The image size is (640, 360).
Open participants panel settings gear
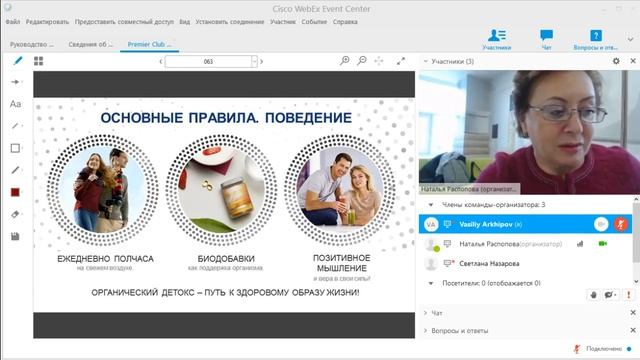(x=616, y=61)
